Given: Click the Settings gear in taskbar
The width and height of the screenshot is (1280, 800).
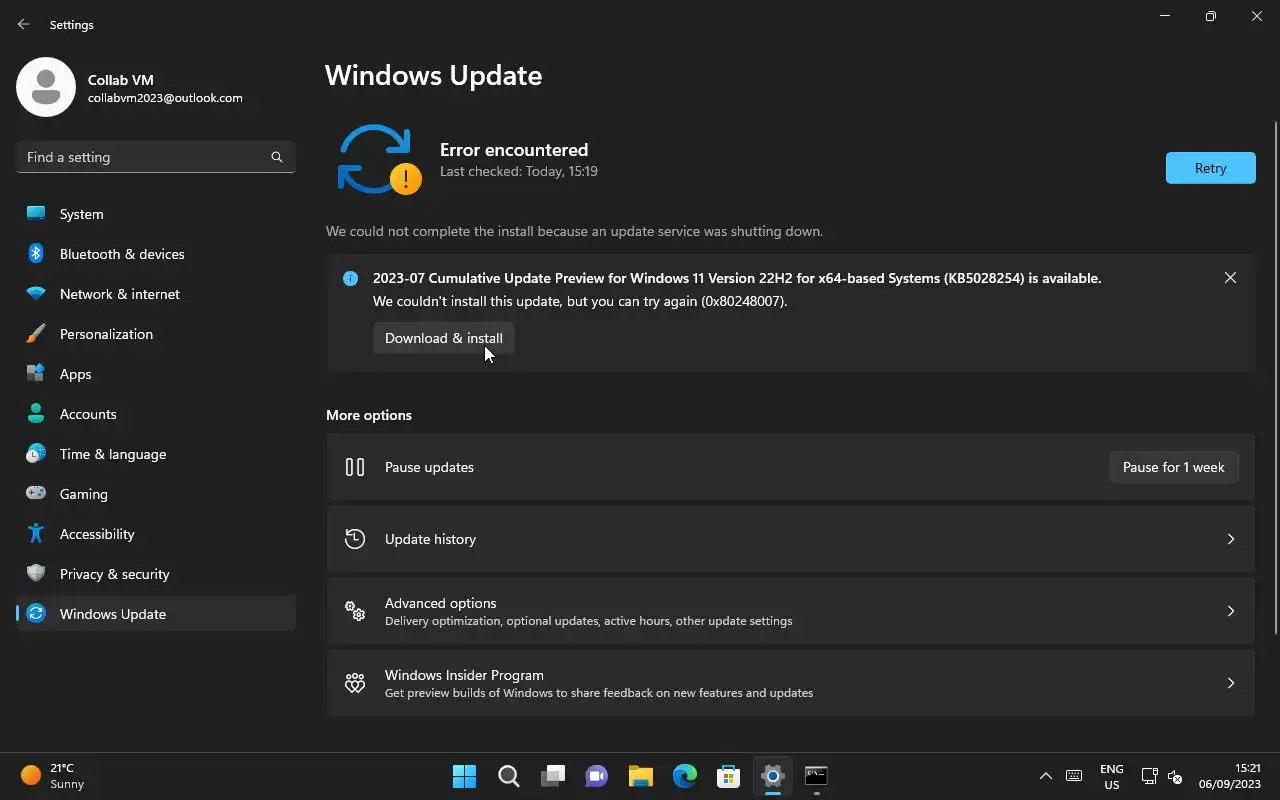Looking at the screenshot, I should 773,776.
